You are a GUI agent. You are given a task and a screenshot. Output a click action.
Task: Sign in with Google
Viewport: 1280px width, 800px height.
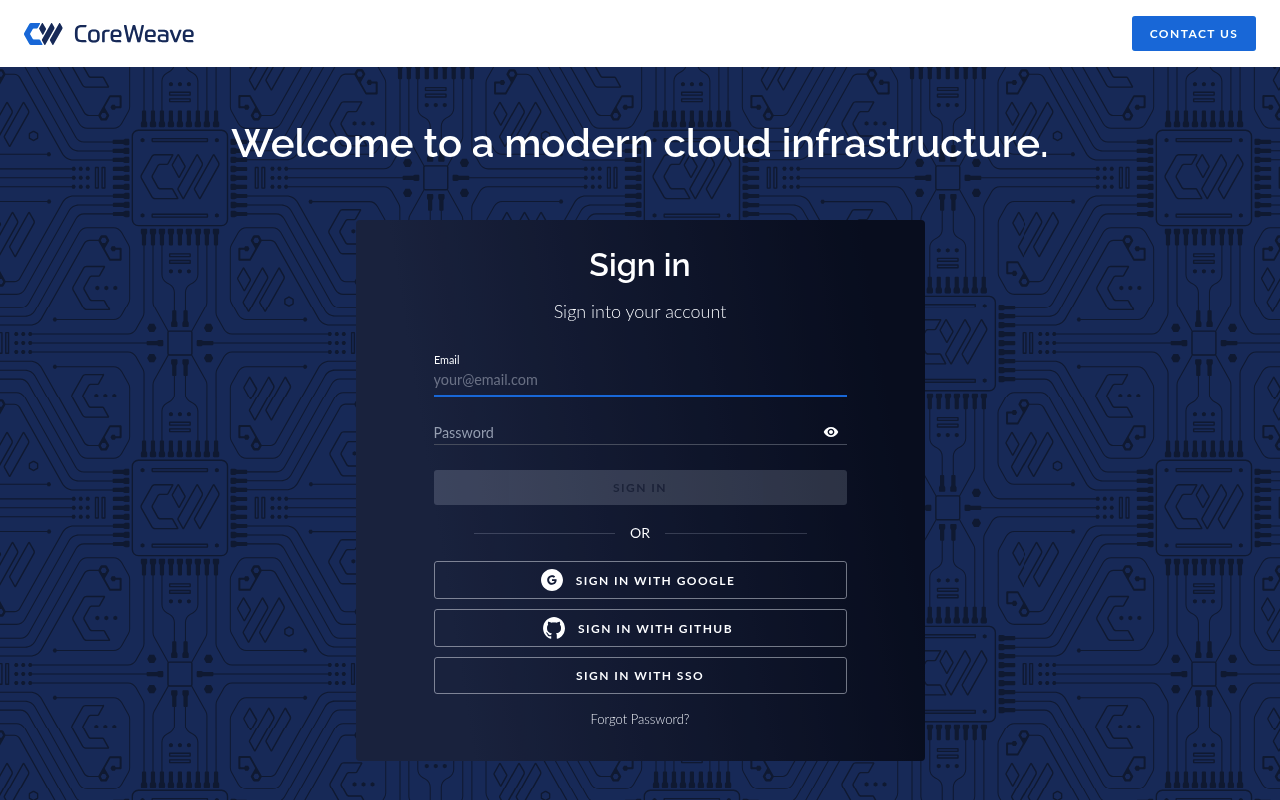[x=640, y=580]
